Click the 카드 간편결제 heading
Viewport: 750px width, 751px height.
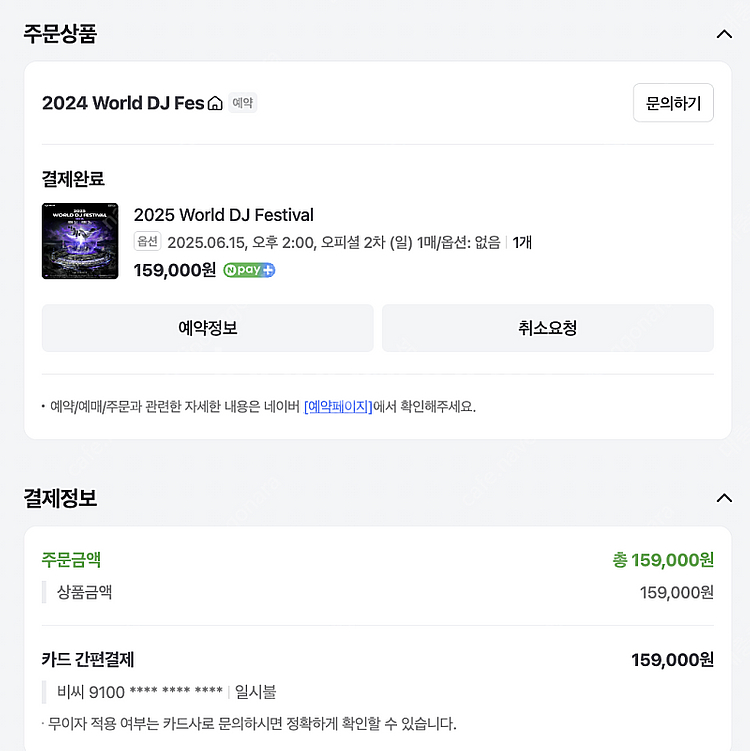coord(88,660)
